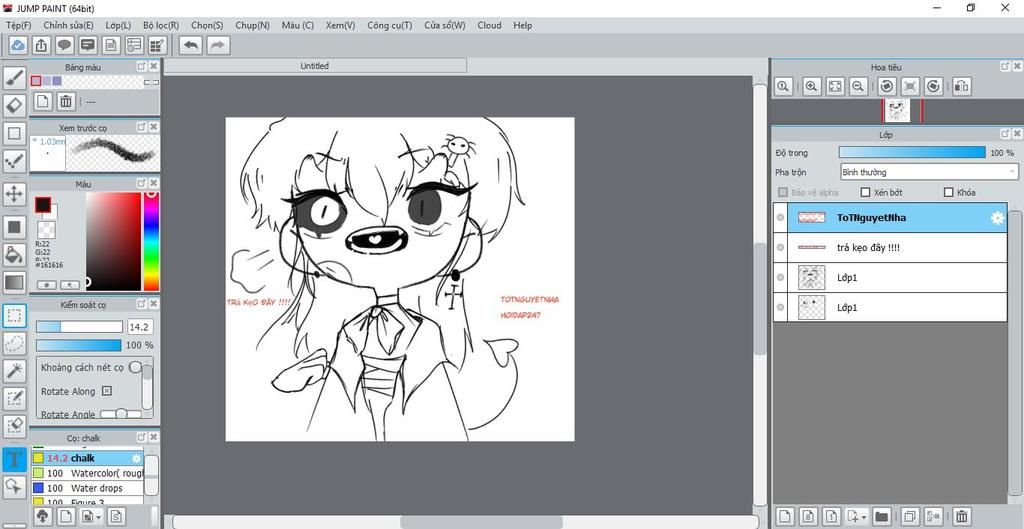Select the Text tool
1024x529 pixels.
coord(14,458)
